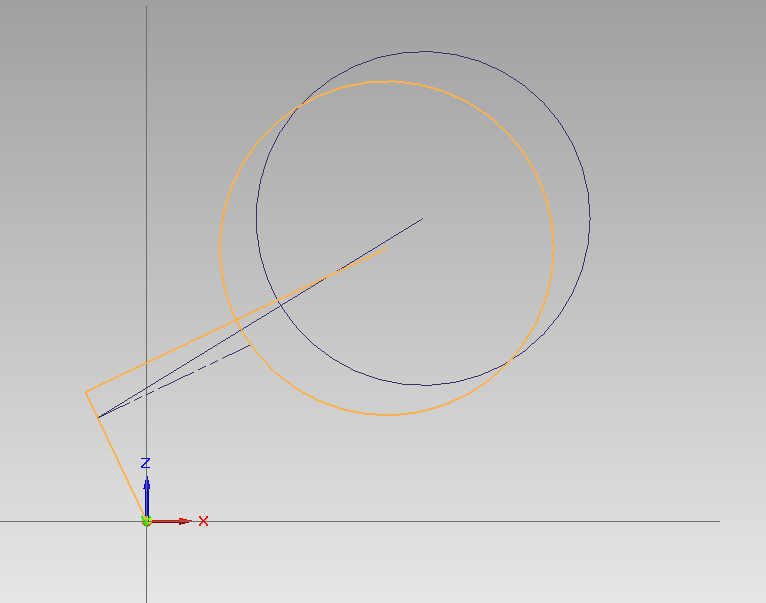Click the blue line endpoint at circle center
Viewport: 766px width, 603px height.
423,218
